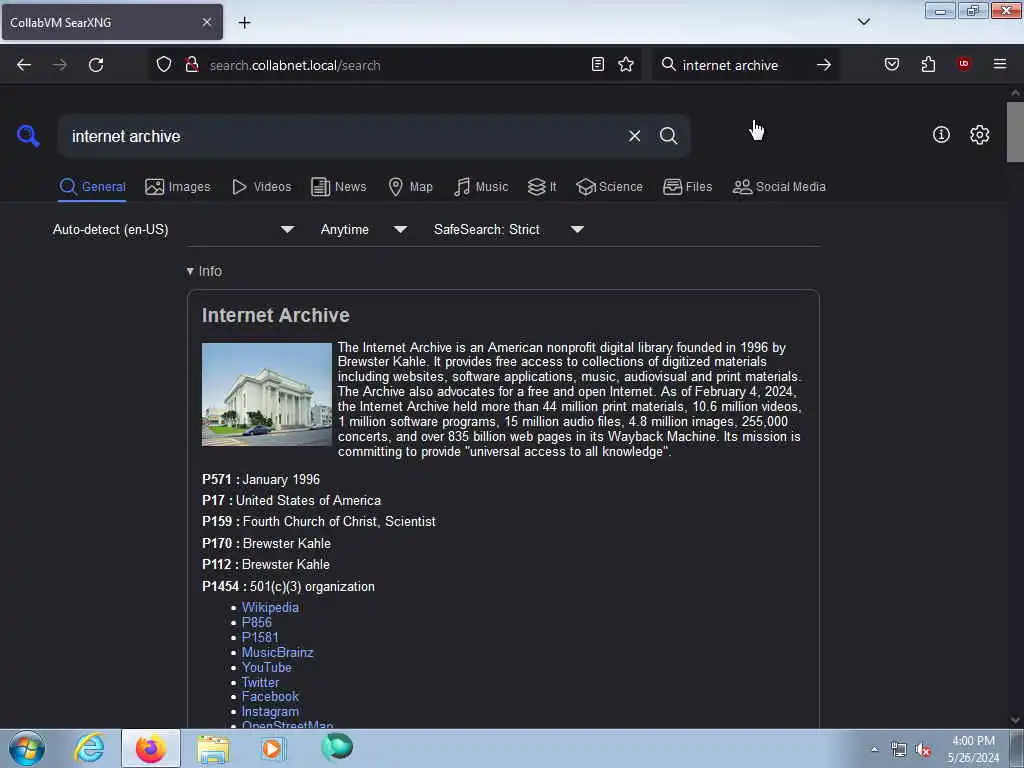
Task: Bookmark this page with the star icon
Action: (x=626, y=64)
